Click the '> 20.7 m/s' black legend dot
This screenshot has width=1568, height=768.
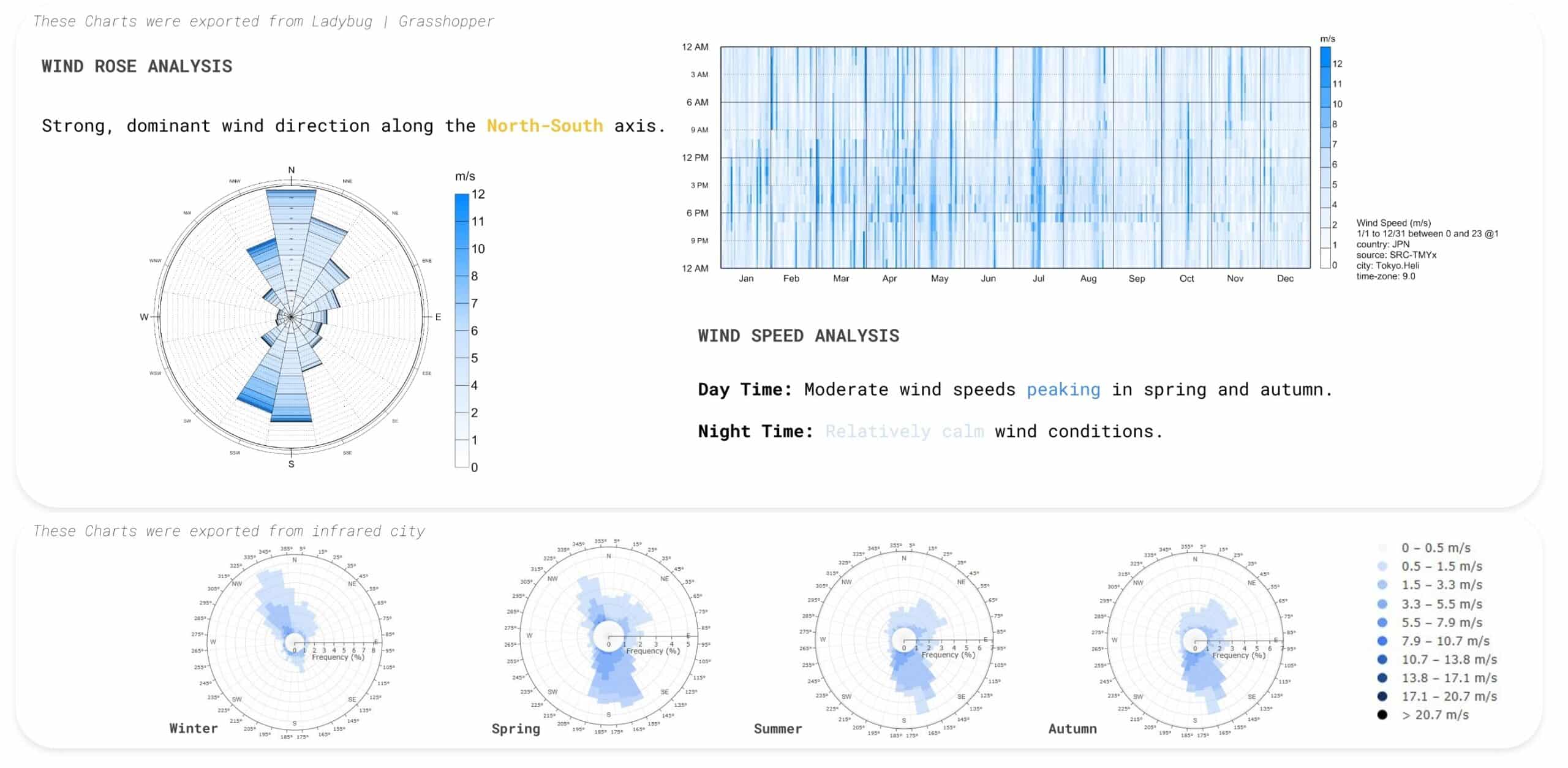point(1382,715)
